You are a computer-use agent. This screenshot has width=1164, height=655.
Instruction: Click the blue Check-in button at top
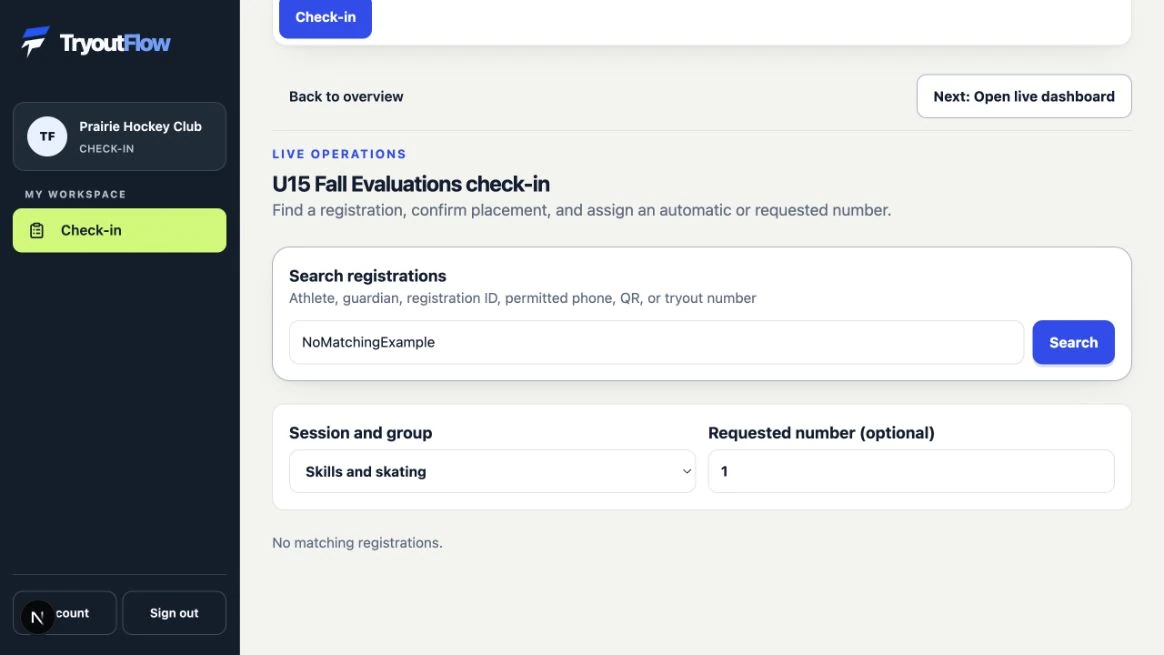pyautogui.click(x=325, y=17)
